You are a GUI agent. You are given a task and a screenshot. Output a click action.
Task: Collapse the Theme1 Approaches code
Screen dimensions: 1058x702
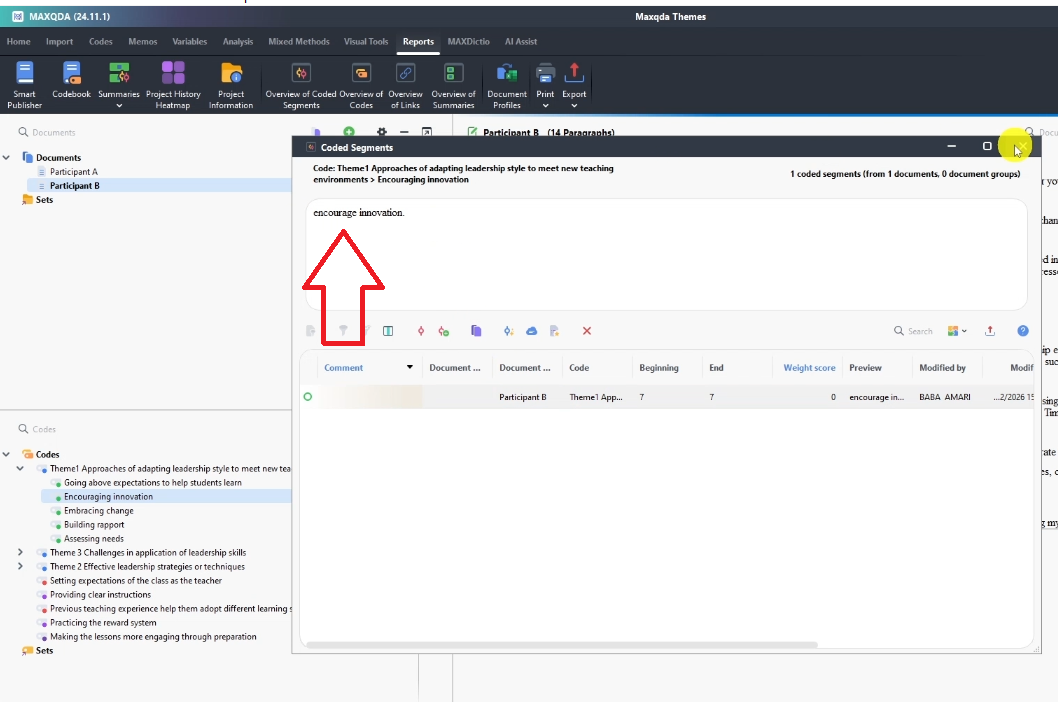[x=20, y=468]
